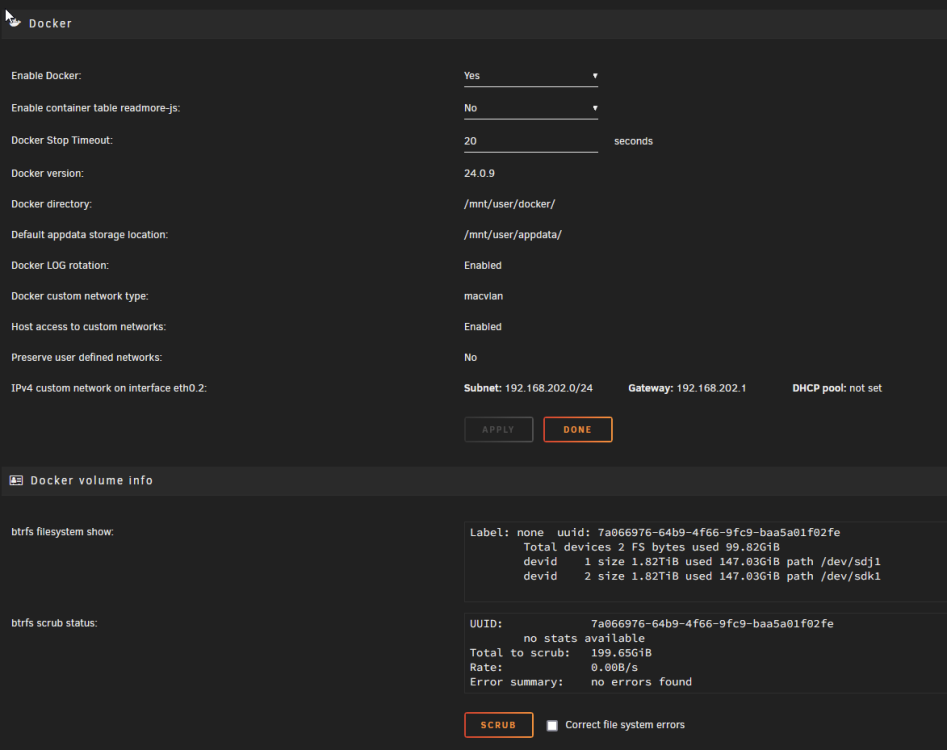Click the Default appdata storage location label
This screenshot has width=947, height=750.
pyautogui.click(x=89, y=235)
